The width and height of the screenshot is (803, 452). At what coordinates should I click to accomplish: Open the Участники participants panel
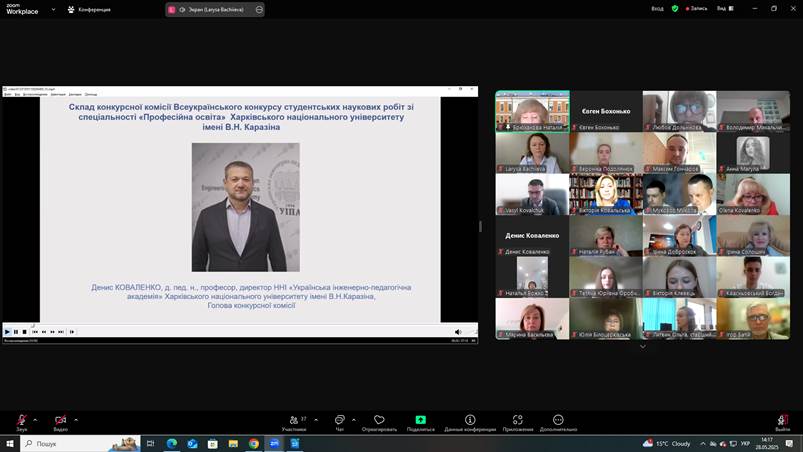pos(293,421)
